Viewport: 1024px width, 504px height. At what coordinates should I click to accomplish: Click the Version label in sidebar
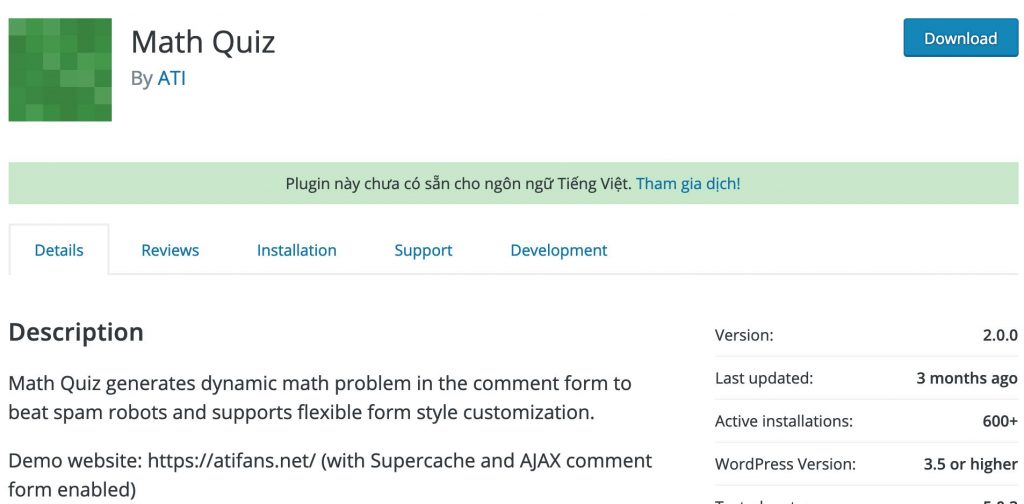pyautogui.click(x=744, y=336)
